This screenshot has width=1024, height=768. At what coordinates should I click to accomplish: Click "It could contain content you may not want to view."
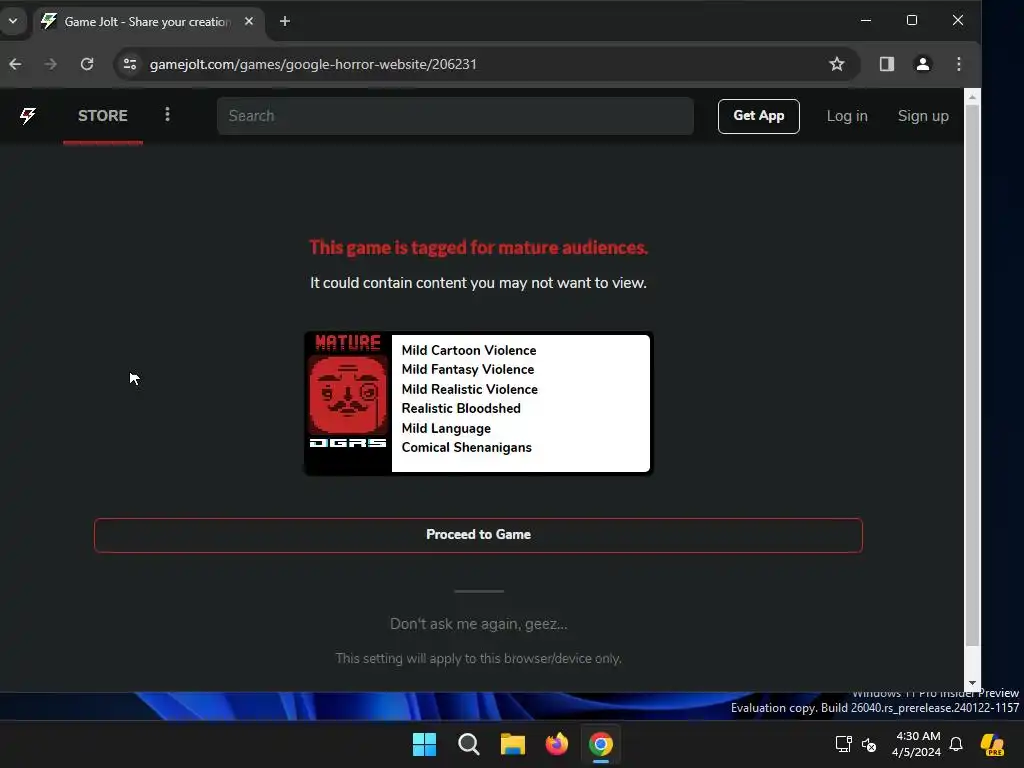click(x=478, y=283)
